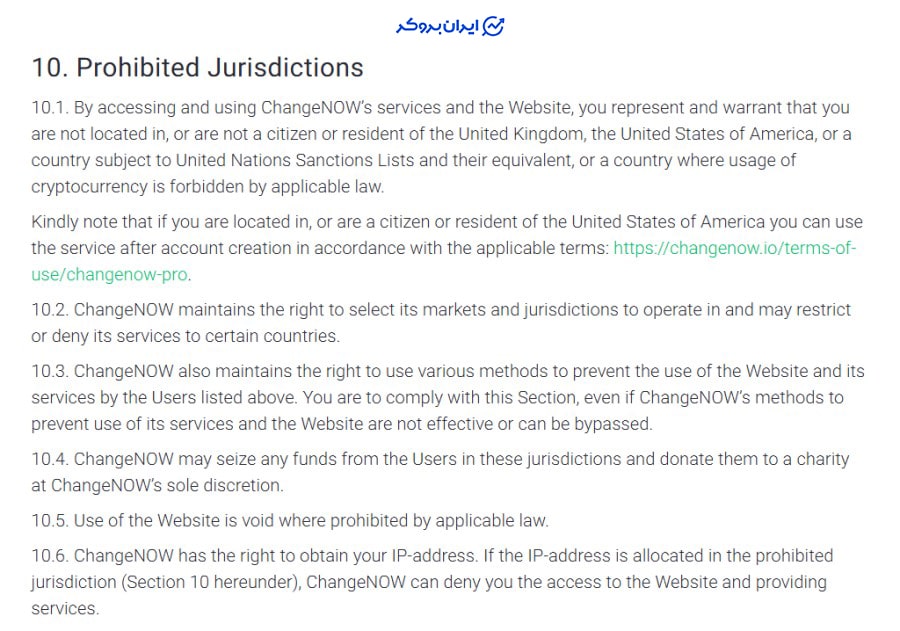This screenshot has height=631, width=900.
Task: Click section 10.5 void where prohibited
Action: 290,520
